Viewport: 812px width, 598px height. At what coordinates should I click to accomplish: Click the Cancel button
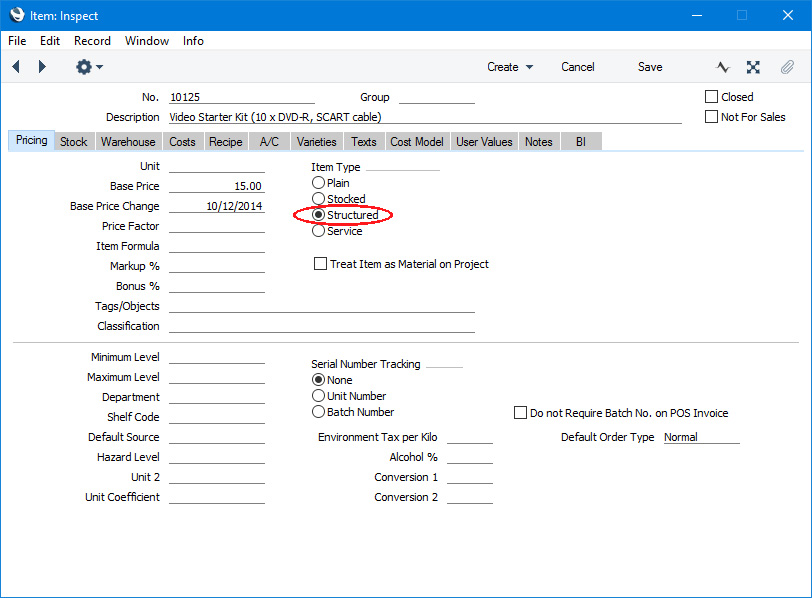point(578,67)
